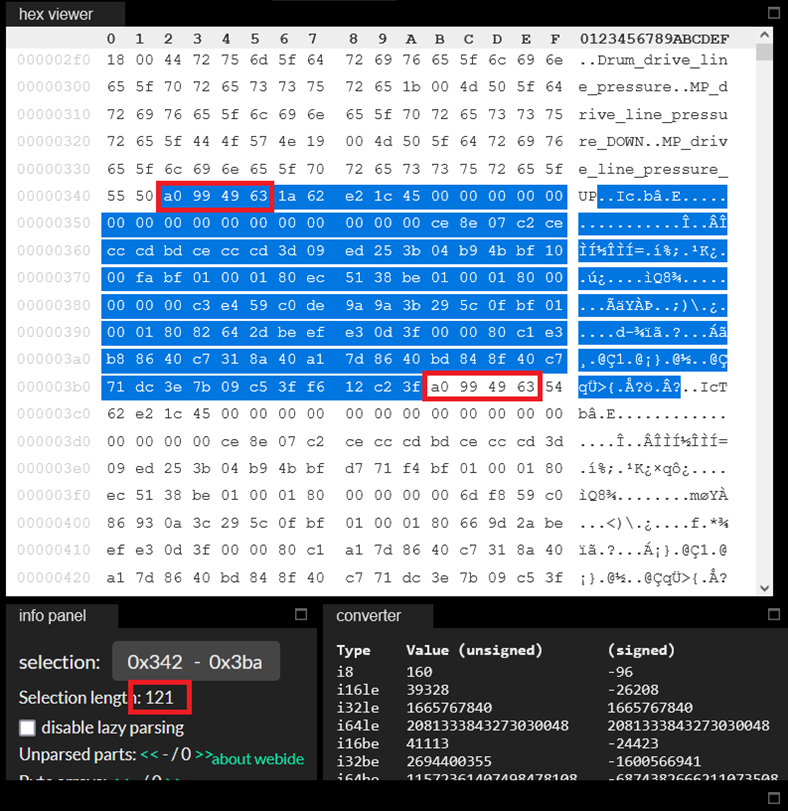Click offset 000003b0 in the hex viewer
This screenshot has width=788, height=811.
click(x=54, y=386)
